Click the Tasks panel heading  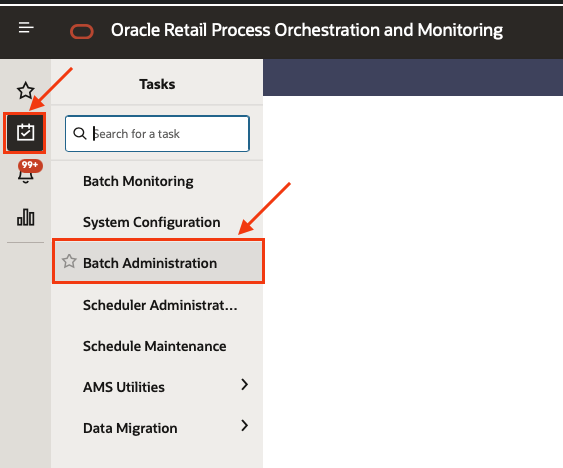click(x=157, y=84)
